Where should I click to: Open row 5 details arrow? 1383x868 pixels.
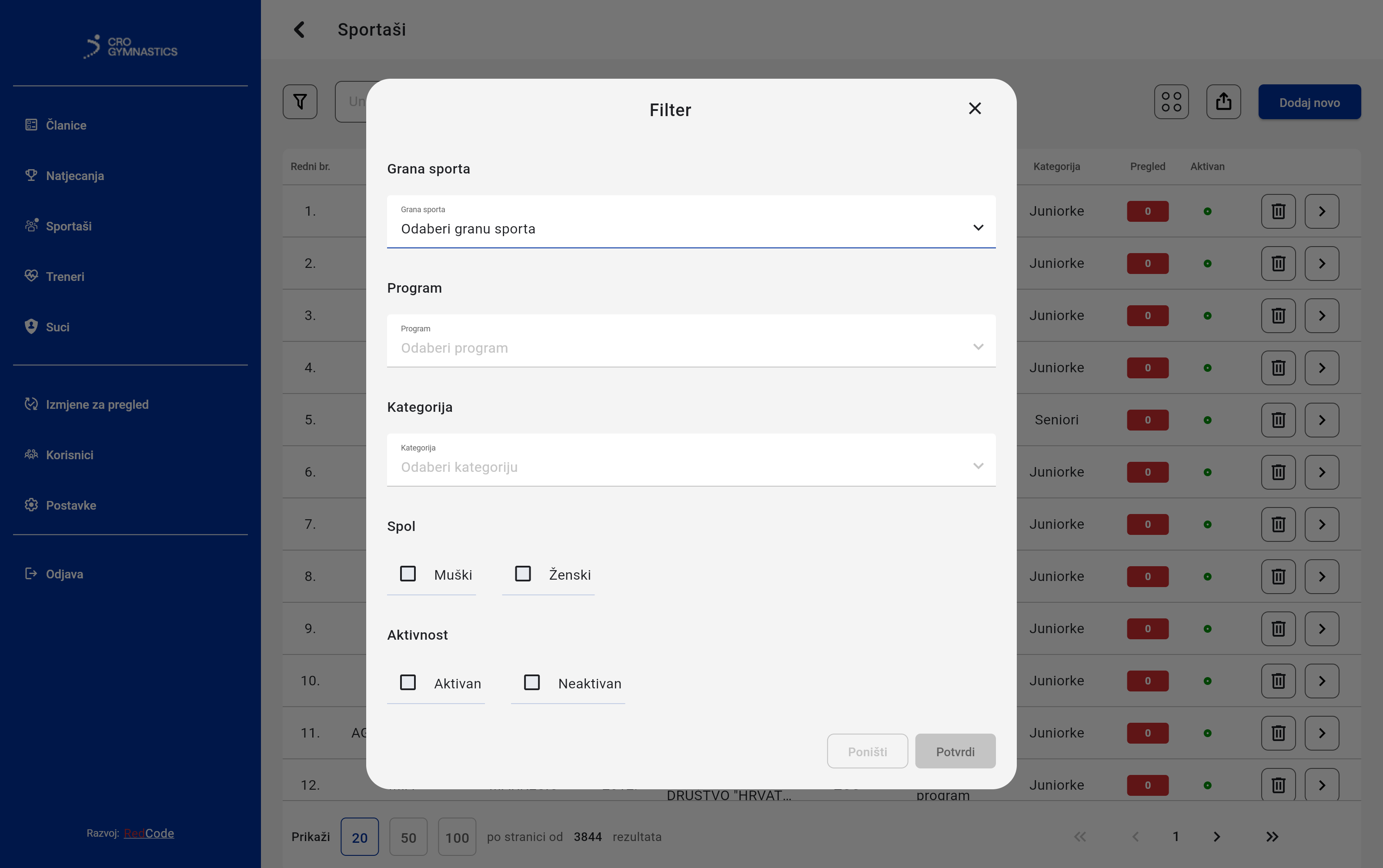1322,420
